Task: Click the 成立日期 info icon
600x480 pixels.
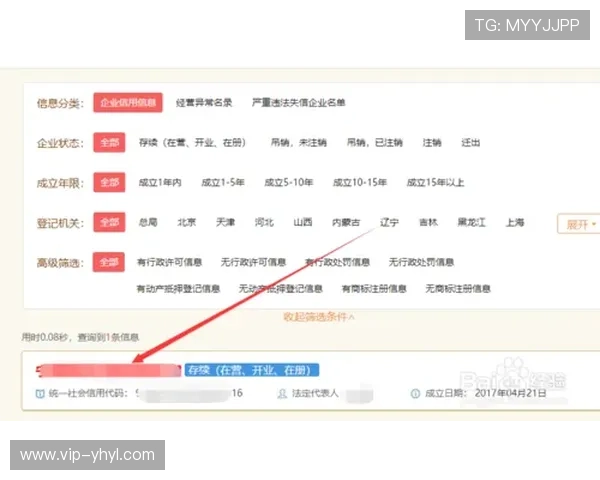Action: 415,393
